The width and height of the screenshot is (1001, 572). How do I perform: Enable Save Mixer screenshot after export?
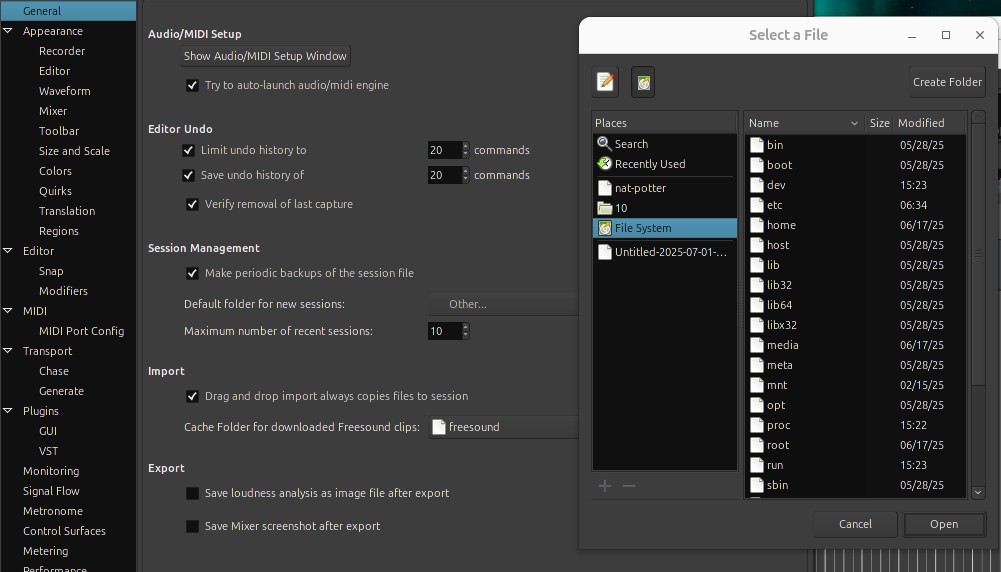pyautogui.click(x=192, y=526)
